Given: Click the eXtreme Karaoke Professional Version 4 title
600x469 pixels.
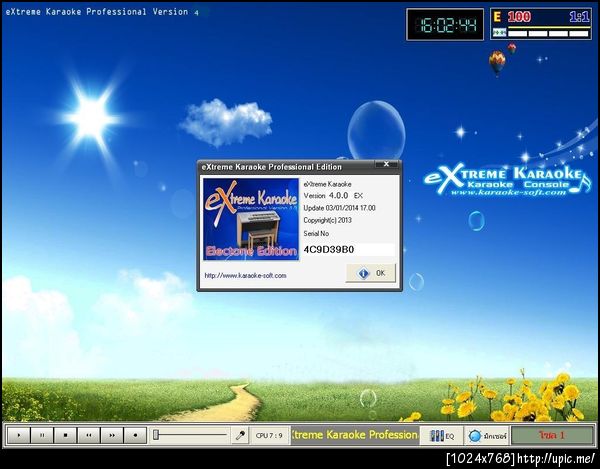Looking at the screenshot, I should [x=102, y=12].
